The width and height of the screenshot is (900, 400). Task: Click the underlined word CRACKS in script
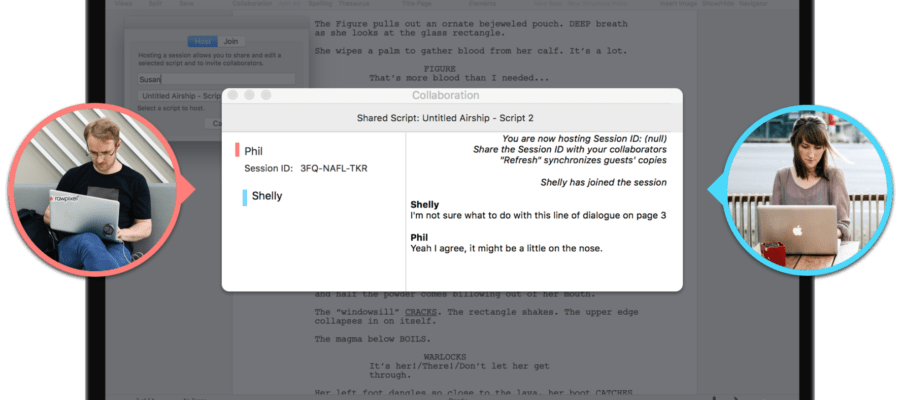pyautogui.click(x=421, y=312)
